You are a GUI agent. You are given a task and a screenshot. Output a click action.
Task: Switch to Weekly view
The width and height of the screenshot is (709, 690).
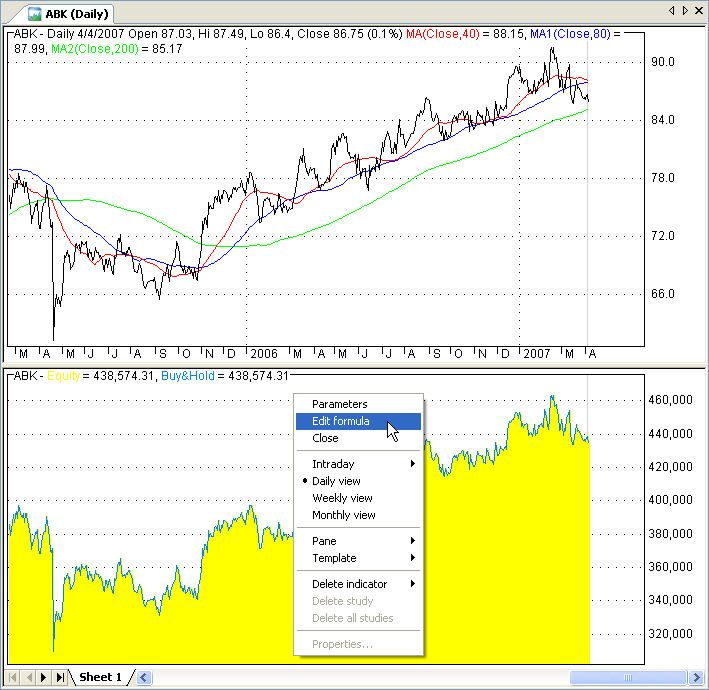coord(342,498)
